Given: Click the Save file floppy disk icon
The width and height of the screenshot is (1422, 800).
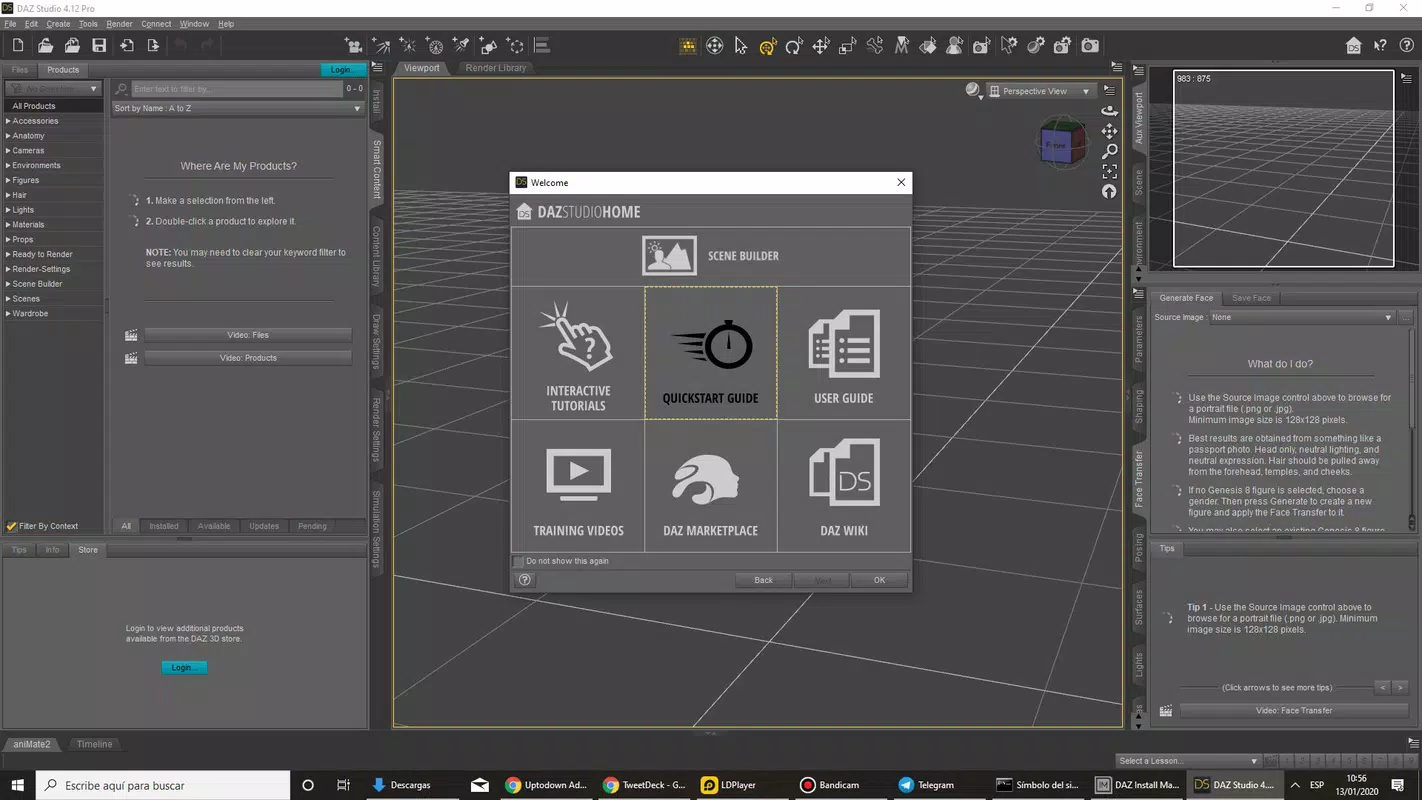Looking at the screenshot, I should pyautogui.click(x=99, y=45).
